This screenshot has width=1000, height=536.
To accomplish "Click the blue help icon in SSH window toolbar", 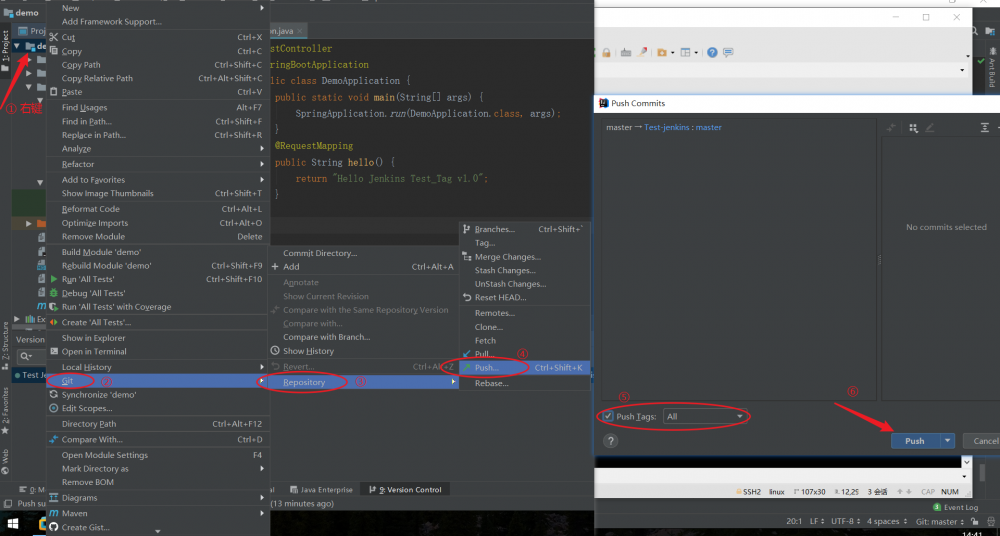I will pyautogui.click(x=712, y=52).
